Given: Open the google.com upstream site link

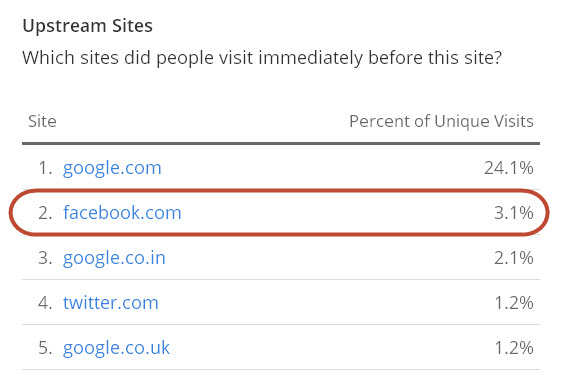Looking at the screenshot, I should pos(112,168).
